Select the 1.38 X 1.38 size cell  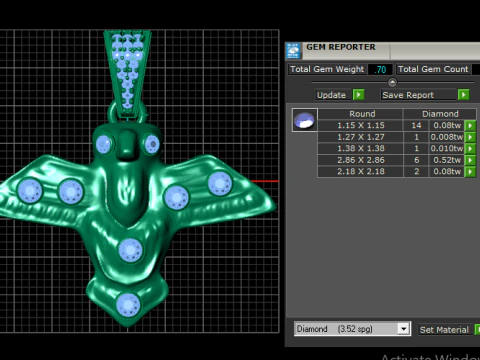[361, 149]
